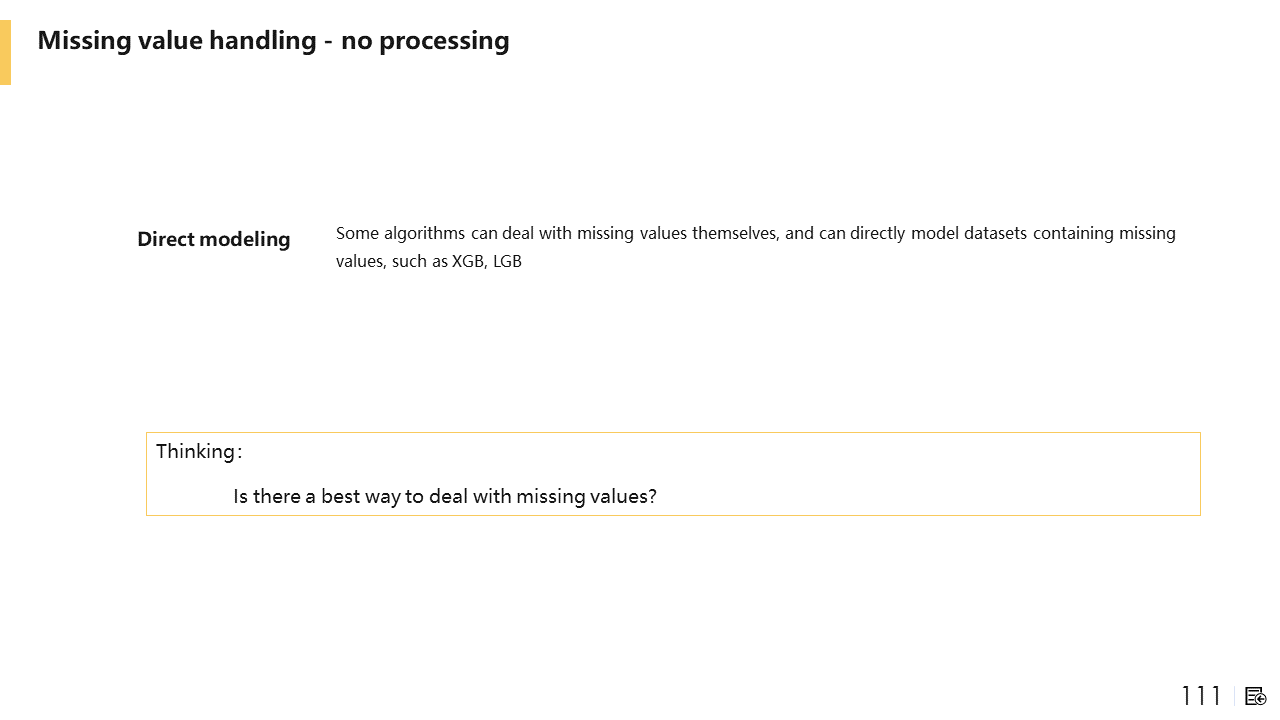The width and height of the screenshot is (1280, 720).
Task: Click the word "LGB" in the description
Action: 507,262
